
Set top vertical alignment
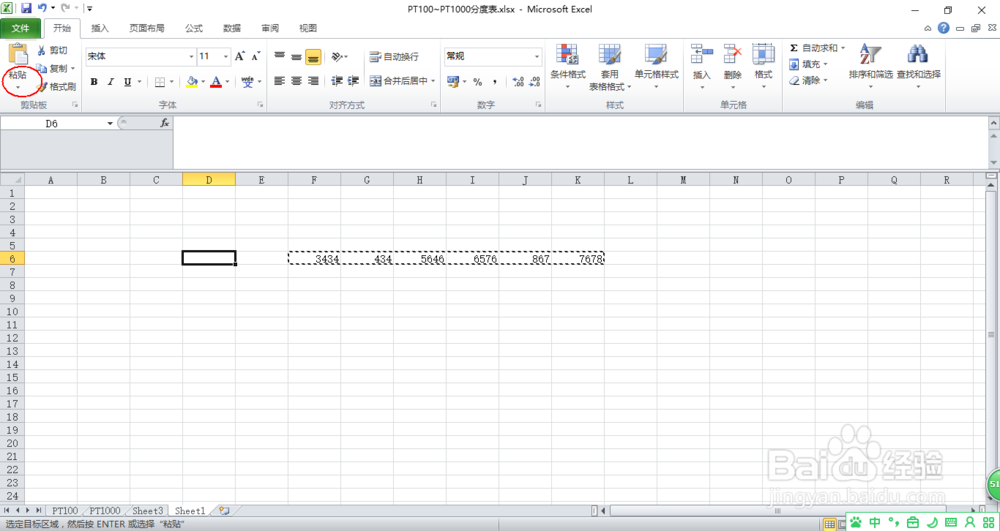(279, 57)
